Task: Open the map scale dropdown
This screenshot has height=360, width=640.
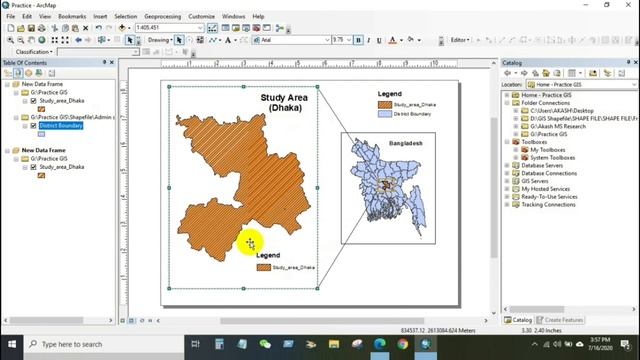Action: (200, 28)
